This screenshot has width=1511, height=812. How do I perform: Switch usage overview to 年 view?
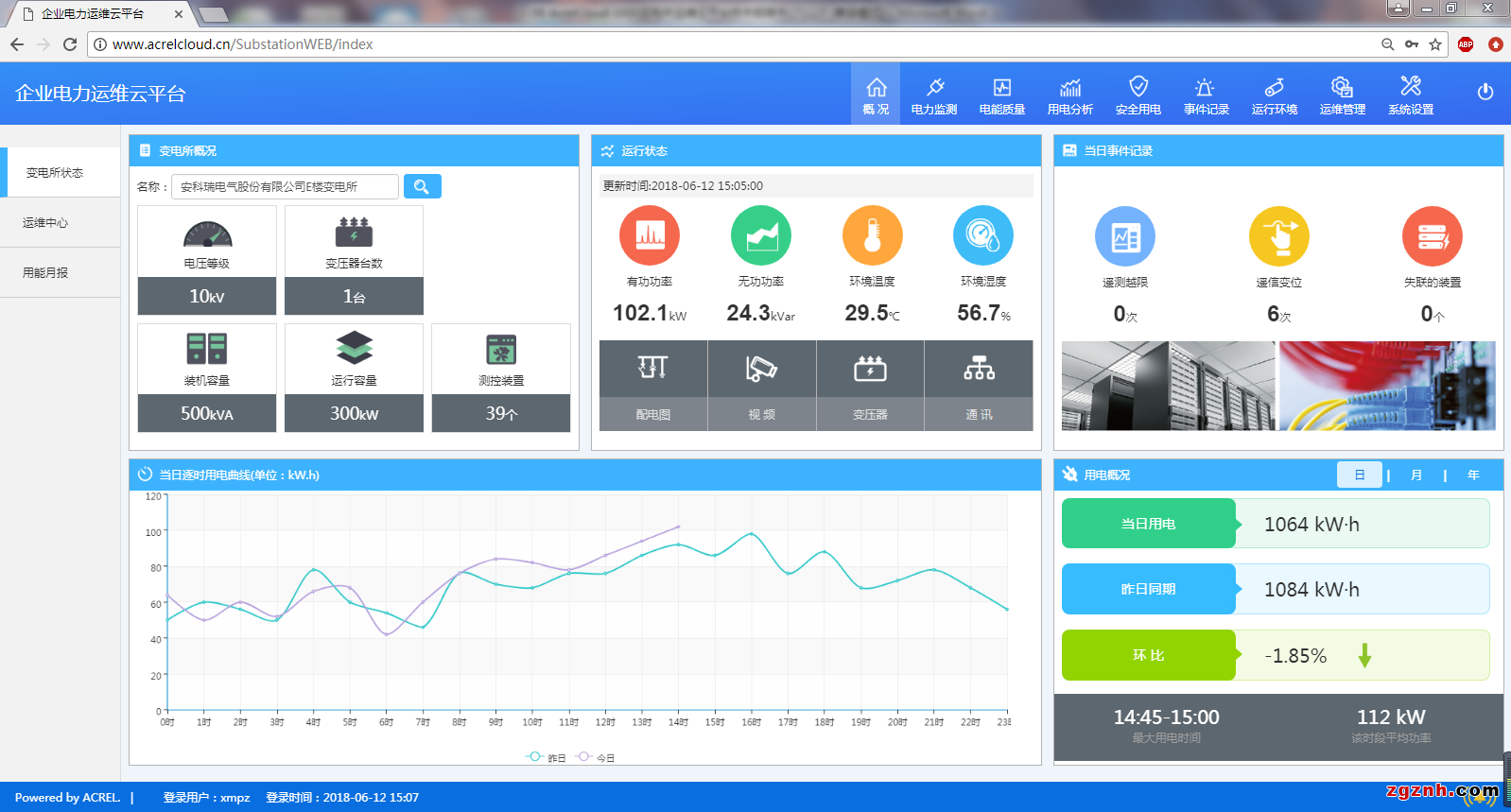[1473, 475]
